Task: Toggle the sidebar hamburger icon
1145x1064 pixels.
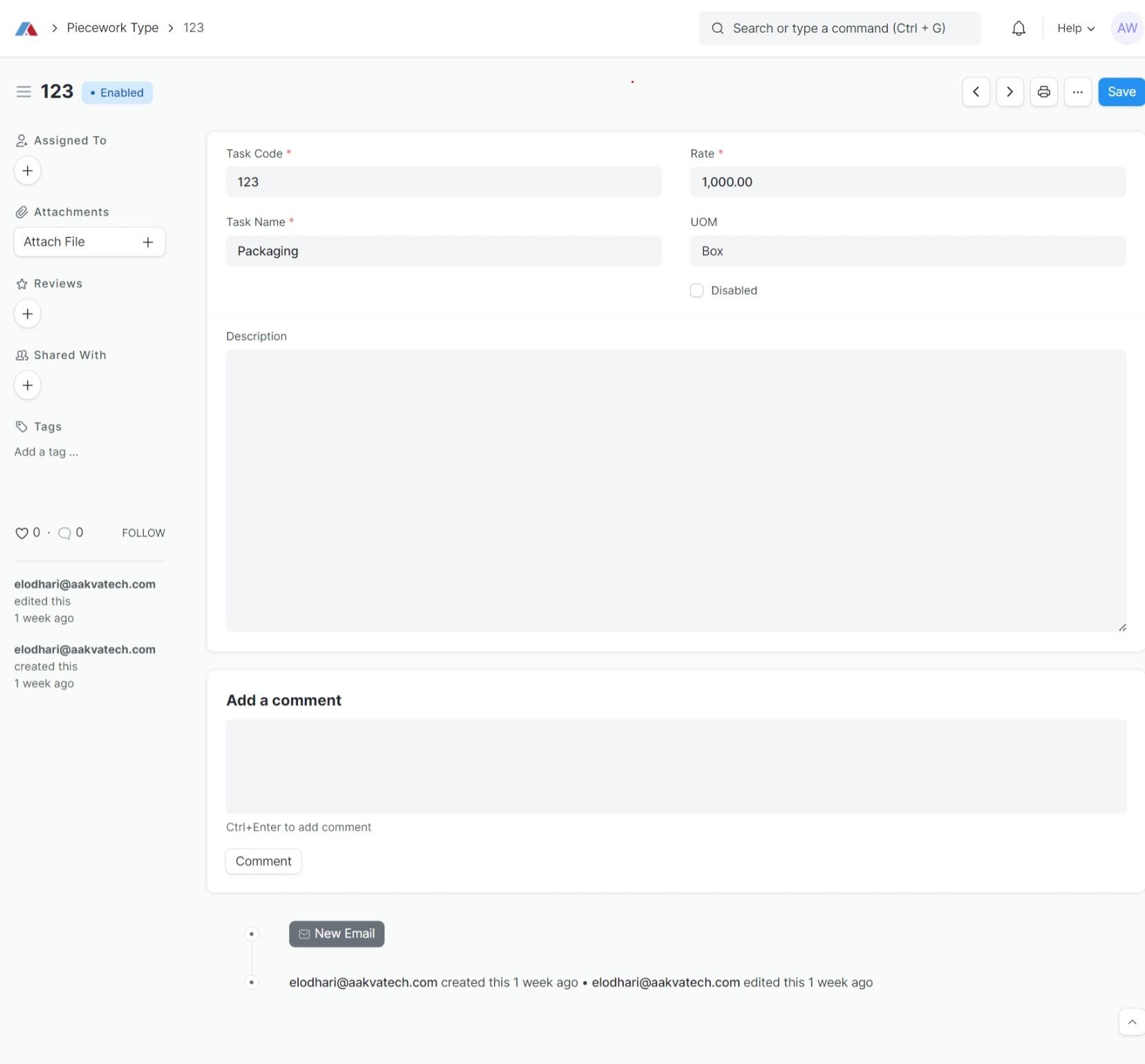Action: (x=24, y=92)
